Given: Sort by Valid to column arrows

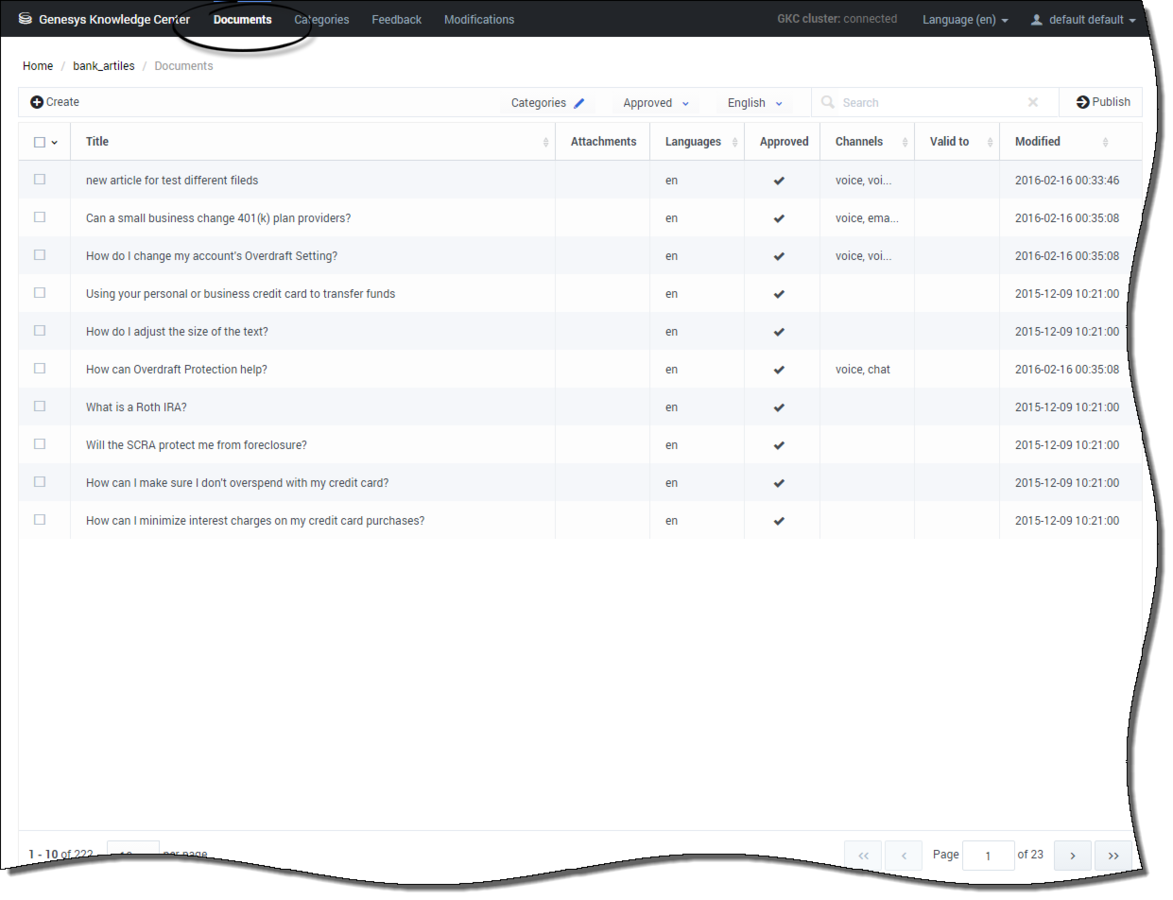Looking at the screenshot, I should (990, 142).
